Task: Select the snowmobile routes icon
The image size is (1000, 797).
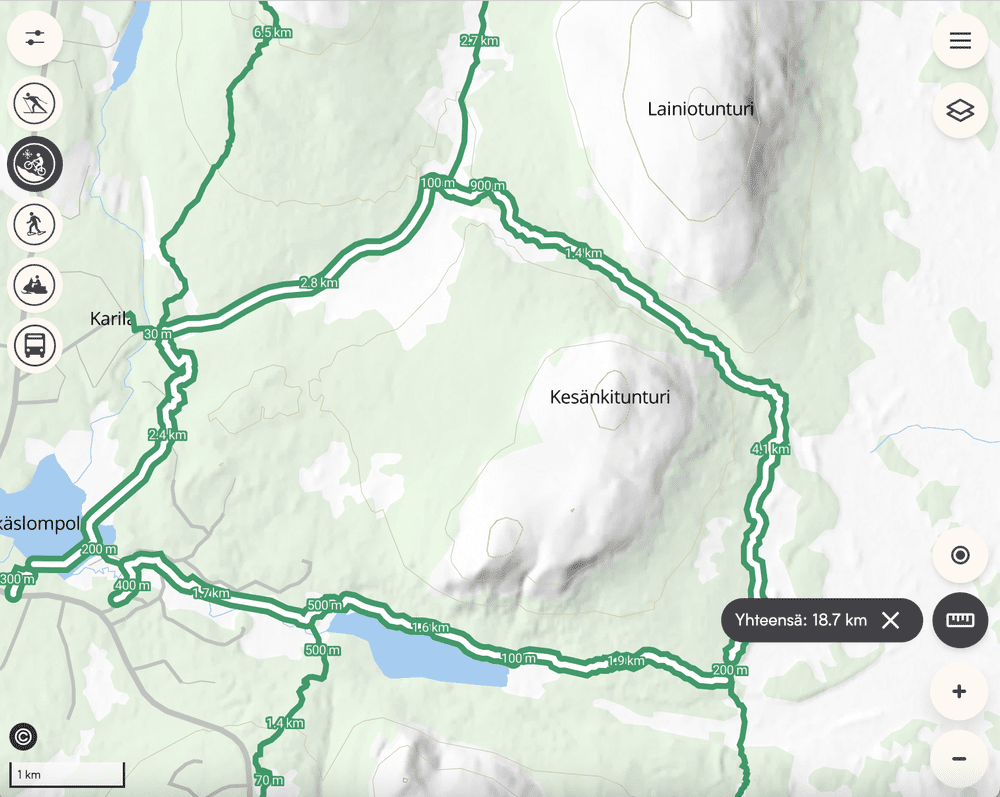Action: click(34, 284)
